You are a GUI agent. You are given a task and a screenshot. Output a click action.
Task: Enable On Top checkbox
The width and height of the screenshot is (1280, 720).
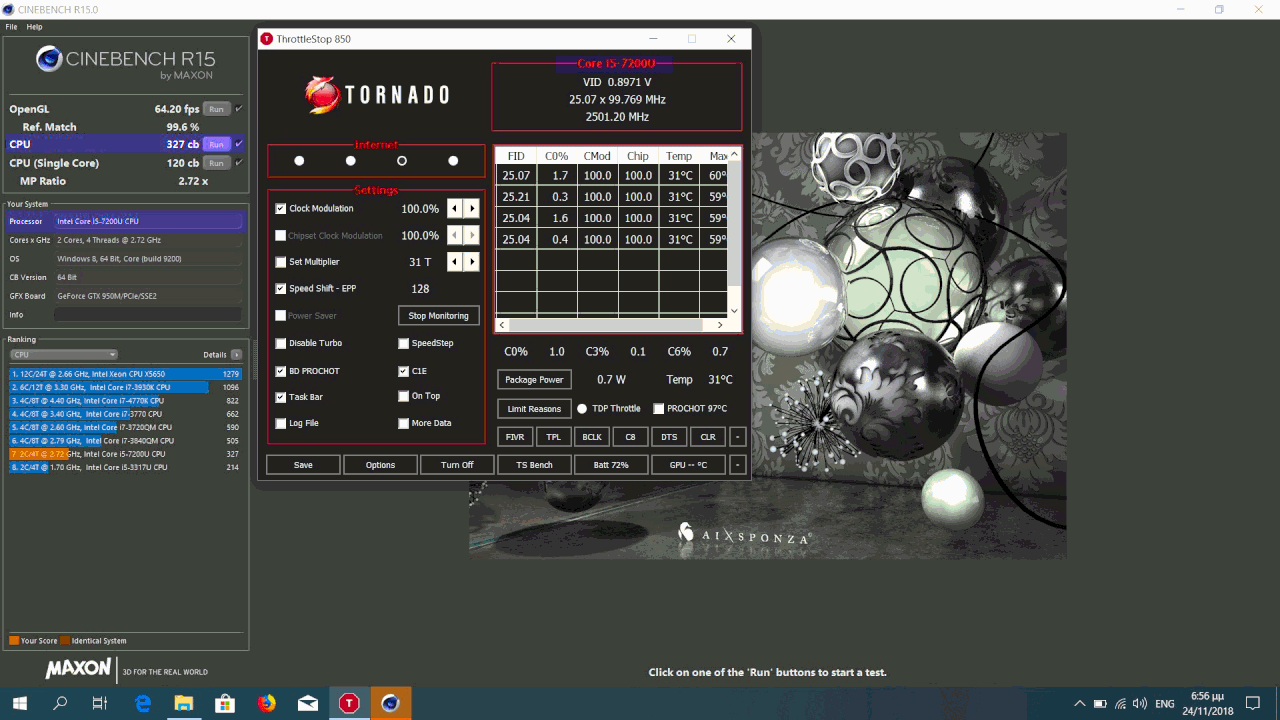404,396
